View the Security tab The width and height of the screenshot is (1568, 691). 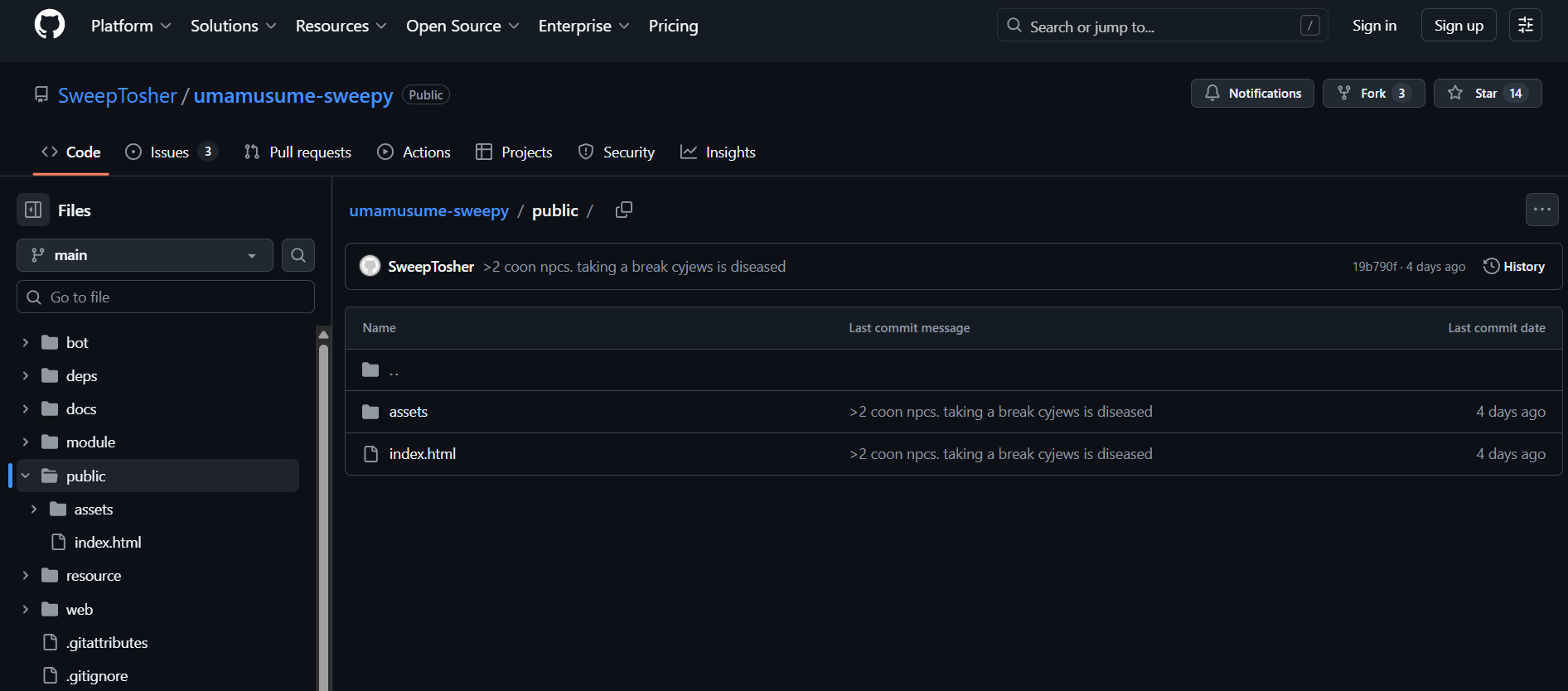click(617, 152)
